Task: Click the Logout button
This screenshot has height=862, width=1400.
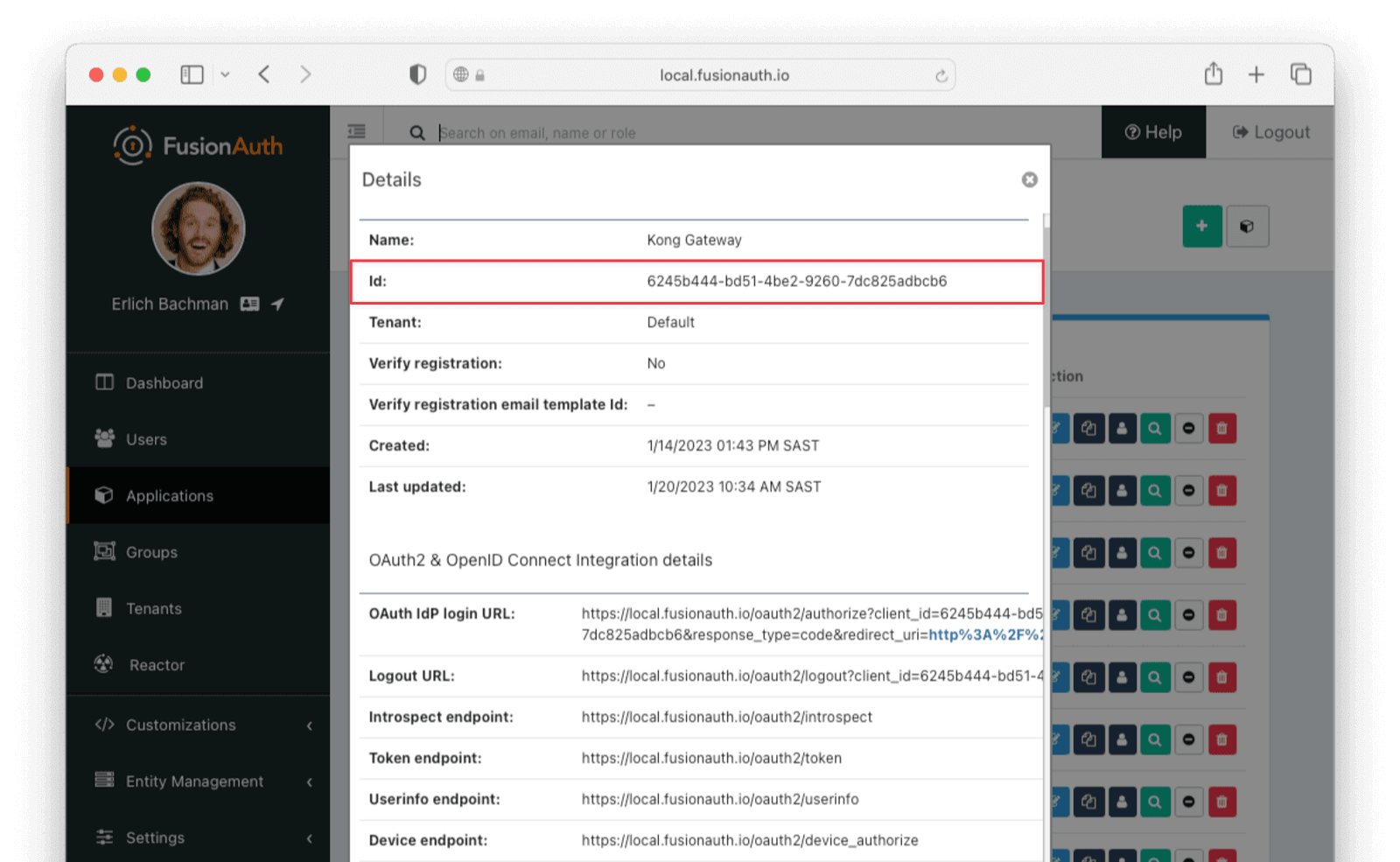Action: click(1270, 132)
